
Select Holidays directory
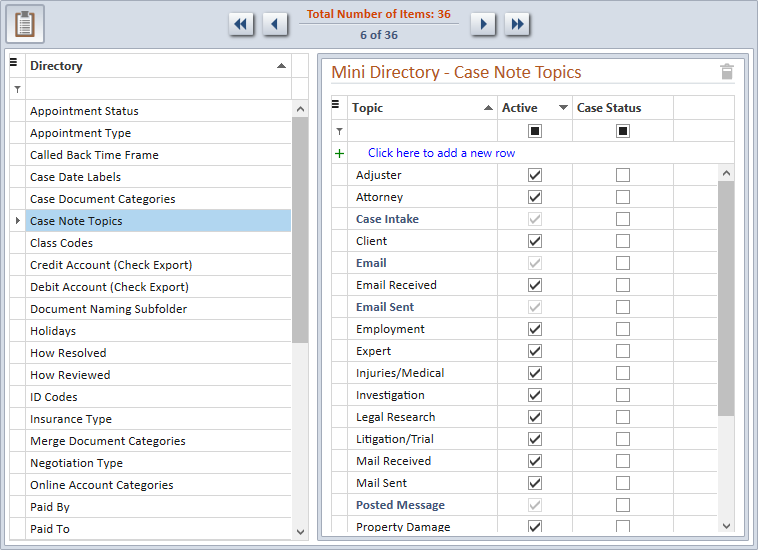pos(158,331)
